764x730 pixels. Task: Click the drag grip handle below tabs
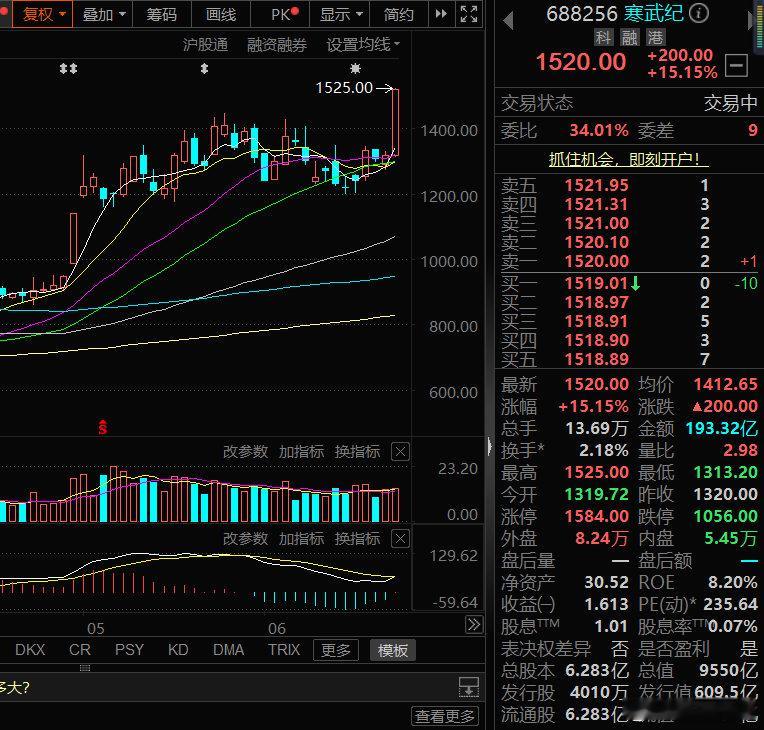coord(85,668)
